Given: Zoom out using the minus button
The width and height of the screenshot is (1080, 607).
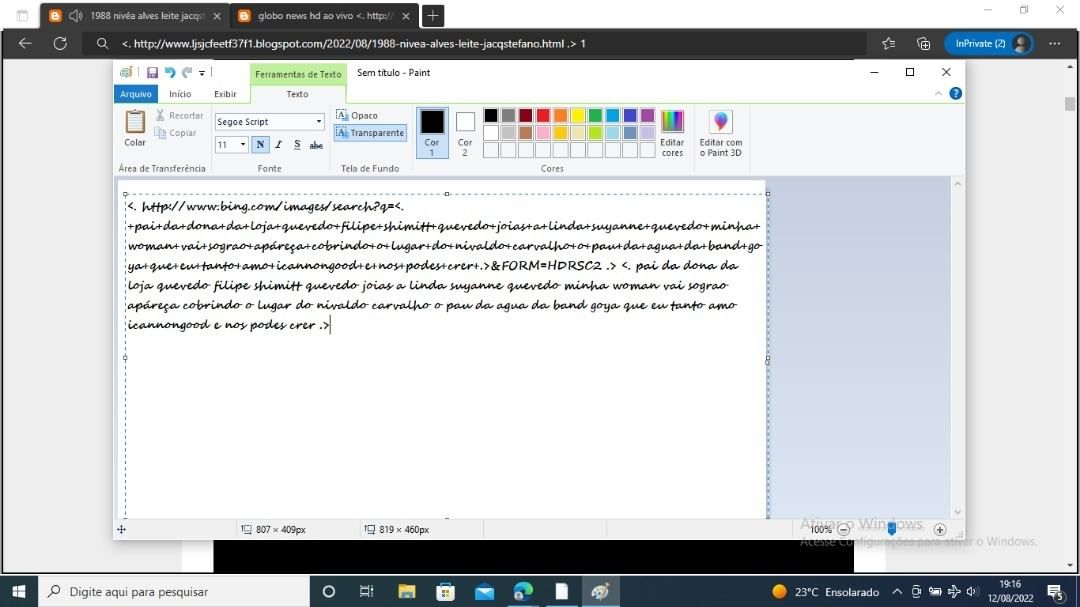Looking at the screenshot, I should pos(843,530).
